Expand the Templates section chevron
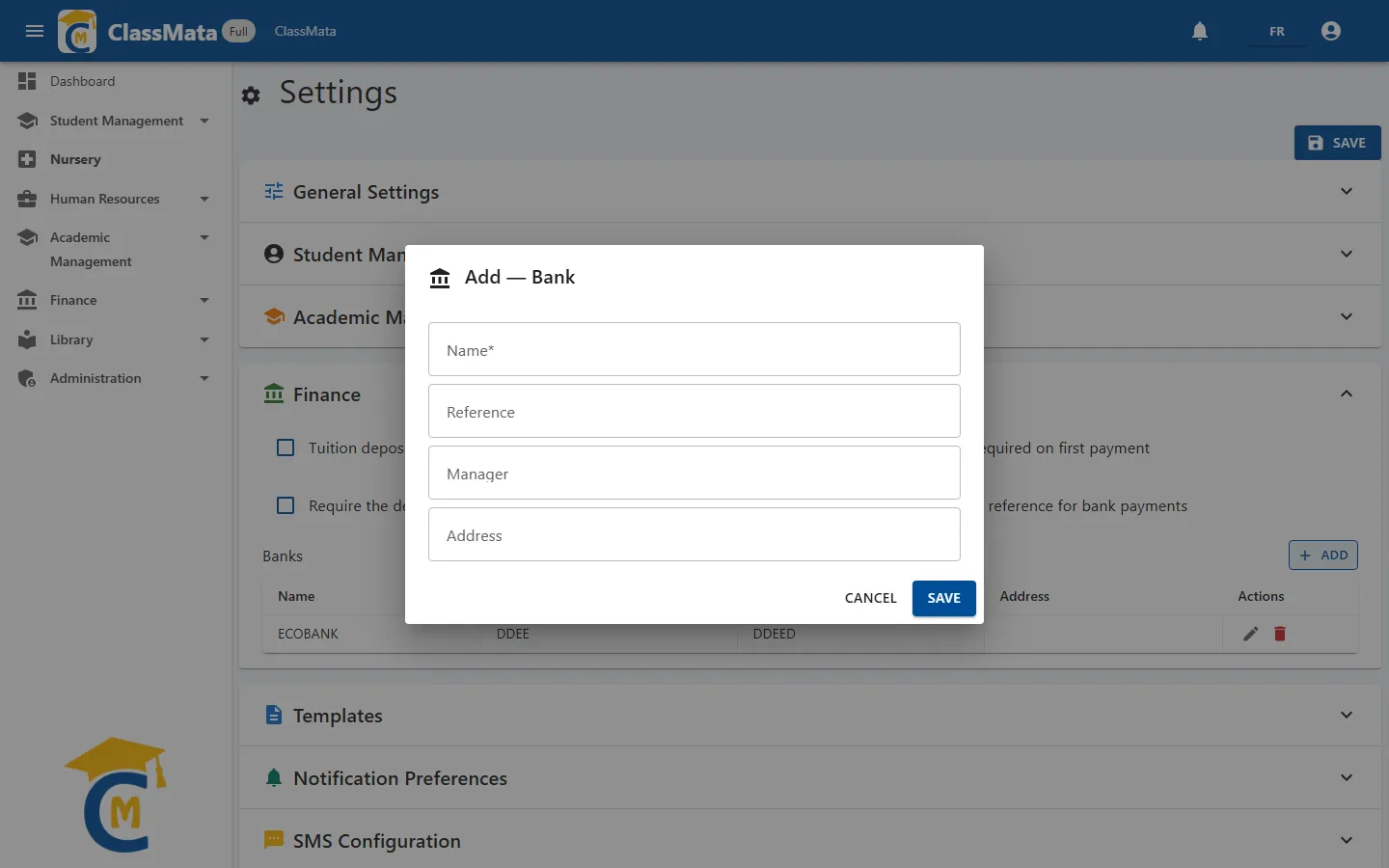Viewport: 1389px width, 868px height. pyautogui.click(x=1347, y=715)
